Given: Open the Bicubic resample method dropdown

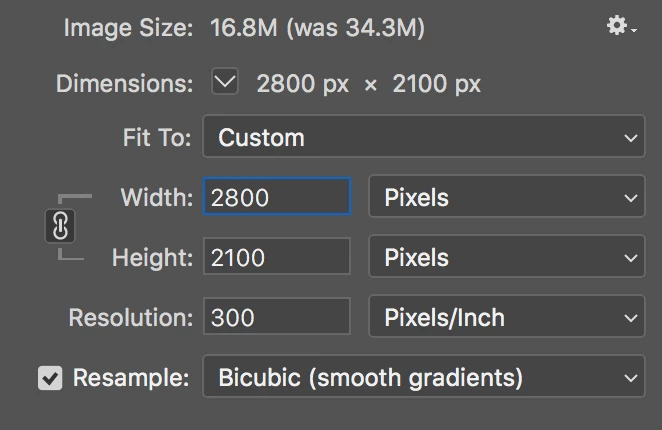Looking at the screenshot, I should coord(424,376).
